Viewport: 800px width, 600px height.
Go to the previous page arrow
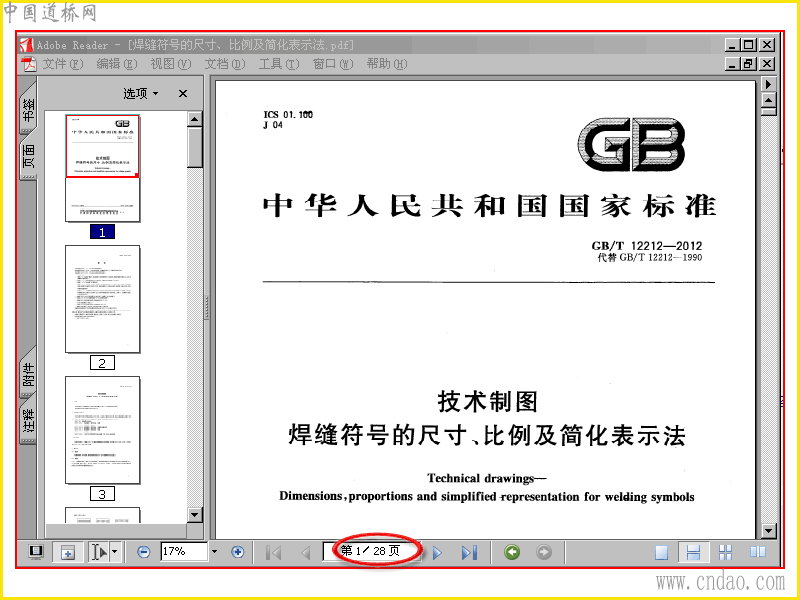pyautogui.click(x=306, y=552)
